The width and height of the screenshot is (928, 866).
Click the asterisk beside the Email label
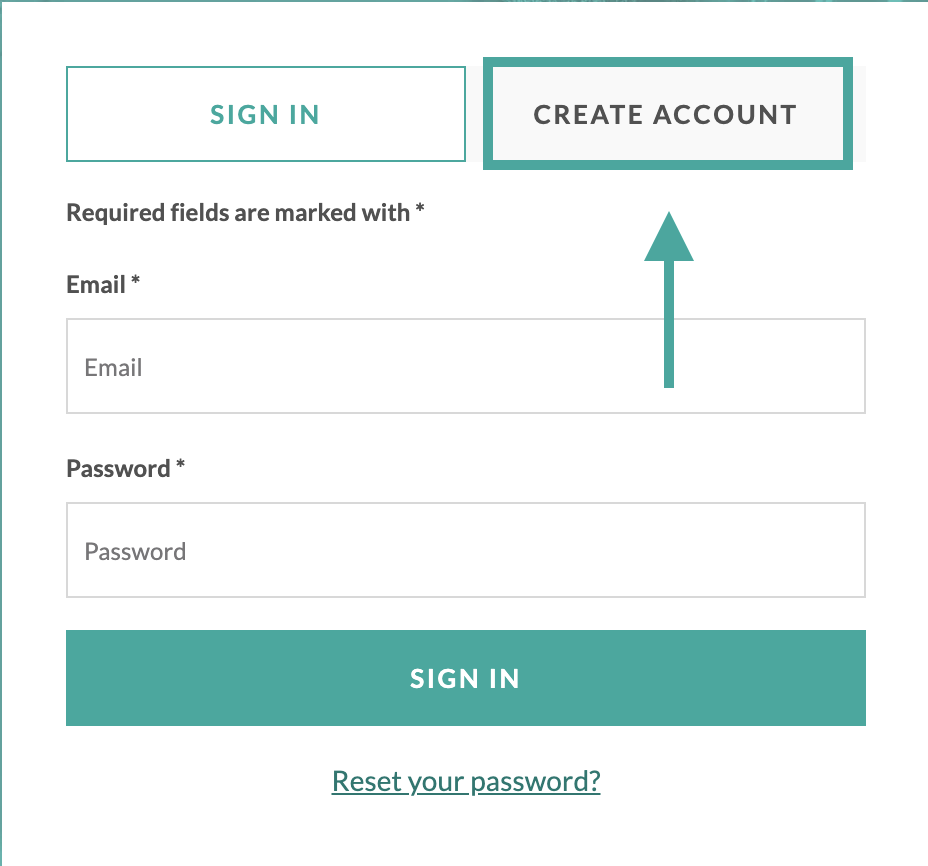click(x=135, y=283)
